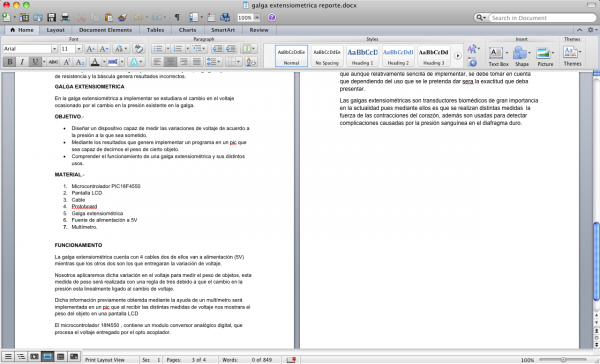Open the zoom percentage dropdown in toolbar
This screenshot has height=364, width=600.
pos(257,18)
